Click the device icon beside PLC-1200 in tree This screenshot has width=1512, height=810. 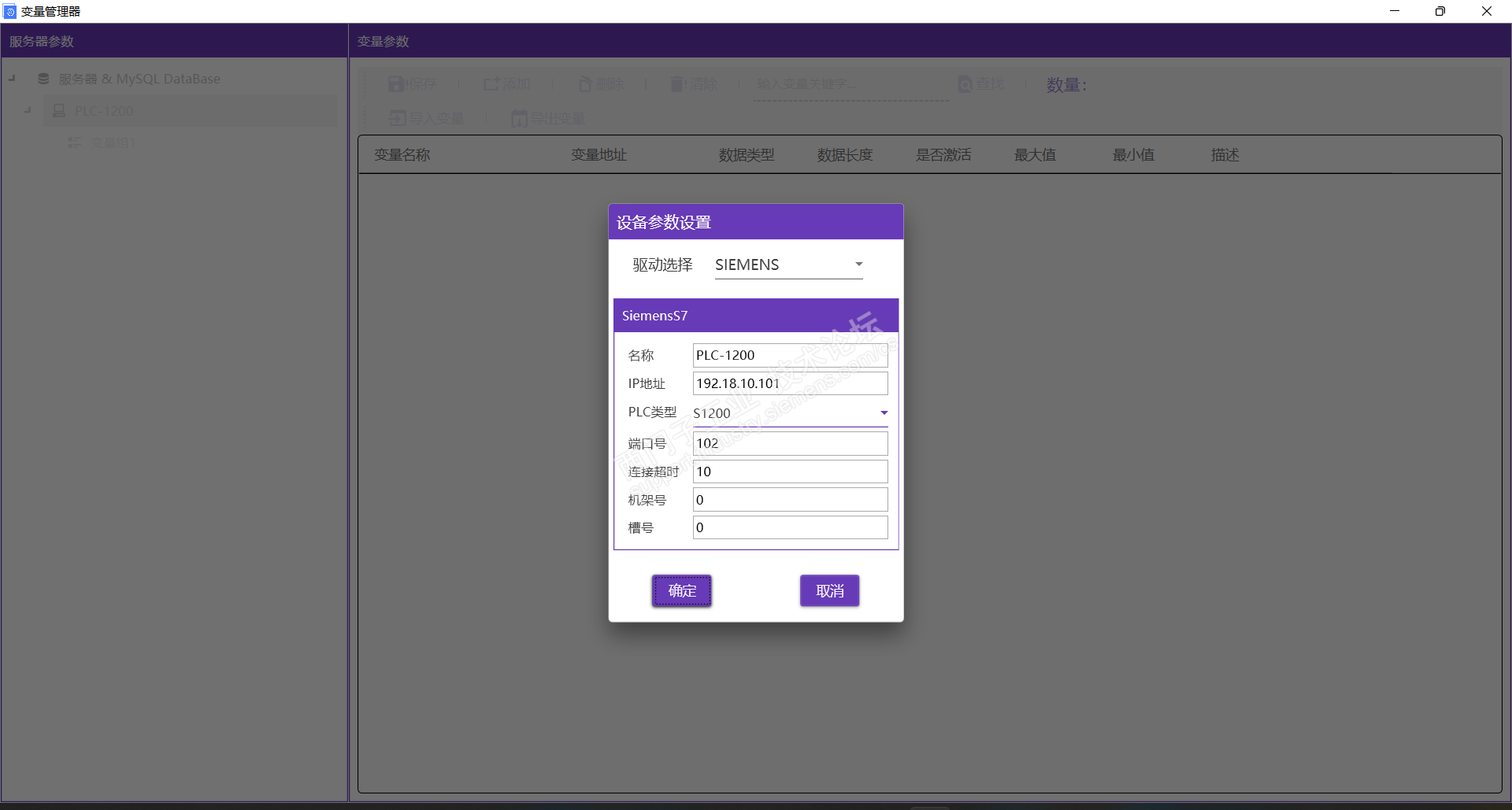(59, 111)
